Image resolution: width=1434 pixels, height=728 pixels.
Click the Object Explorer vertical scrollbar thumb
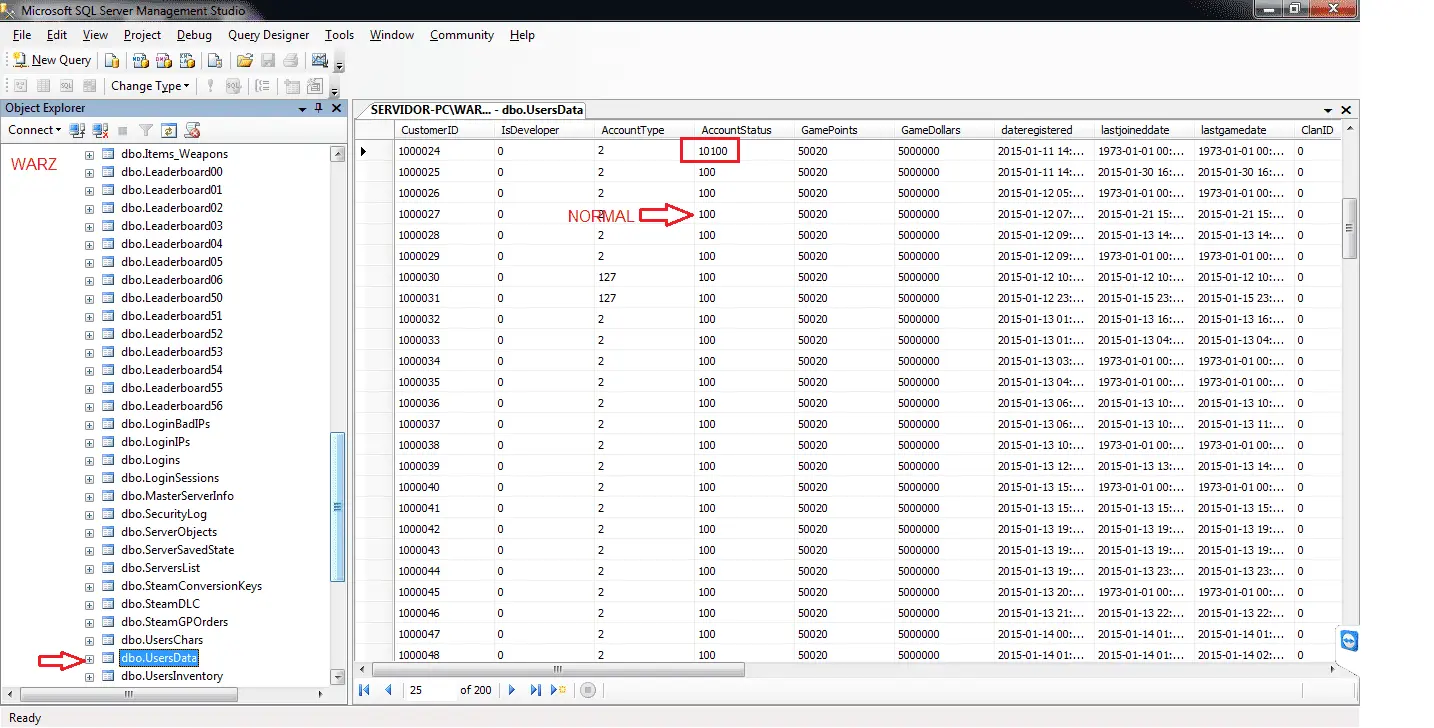coord(338,507)
